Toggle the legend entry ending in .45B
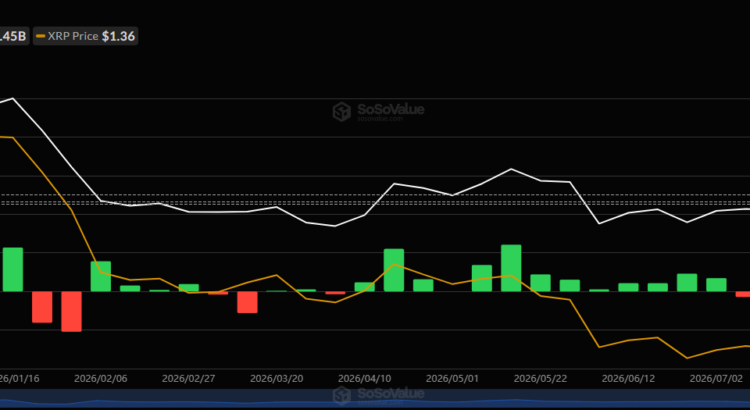 pos(13,36)
